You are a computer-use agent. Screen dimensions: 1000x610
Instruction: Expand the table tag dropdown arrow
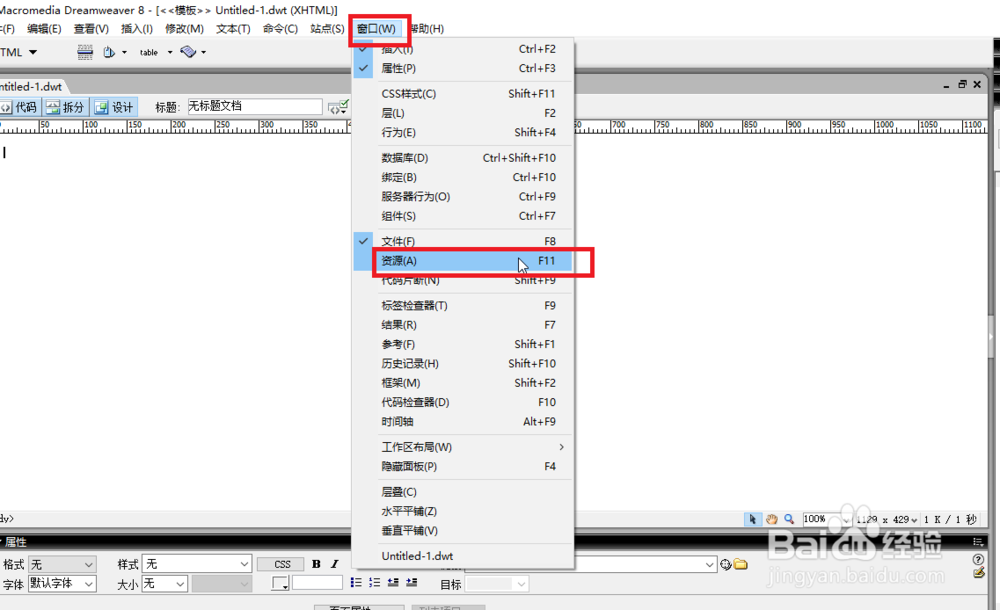point(170,52)
